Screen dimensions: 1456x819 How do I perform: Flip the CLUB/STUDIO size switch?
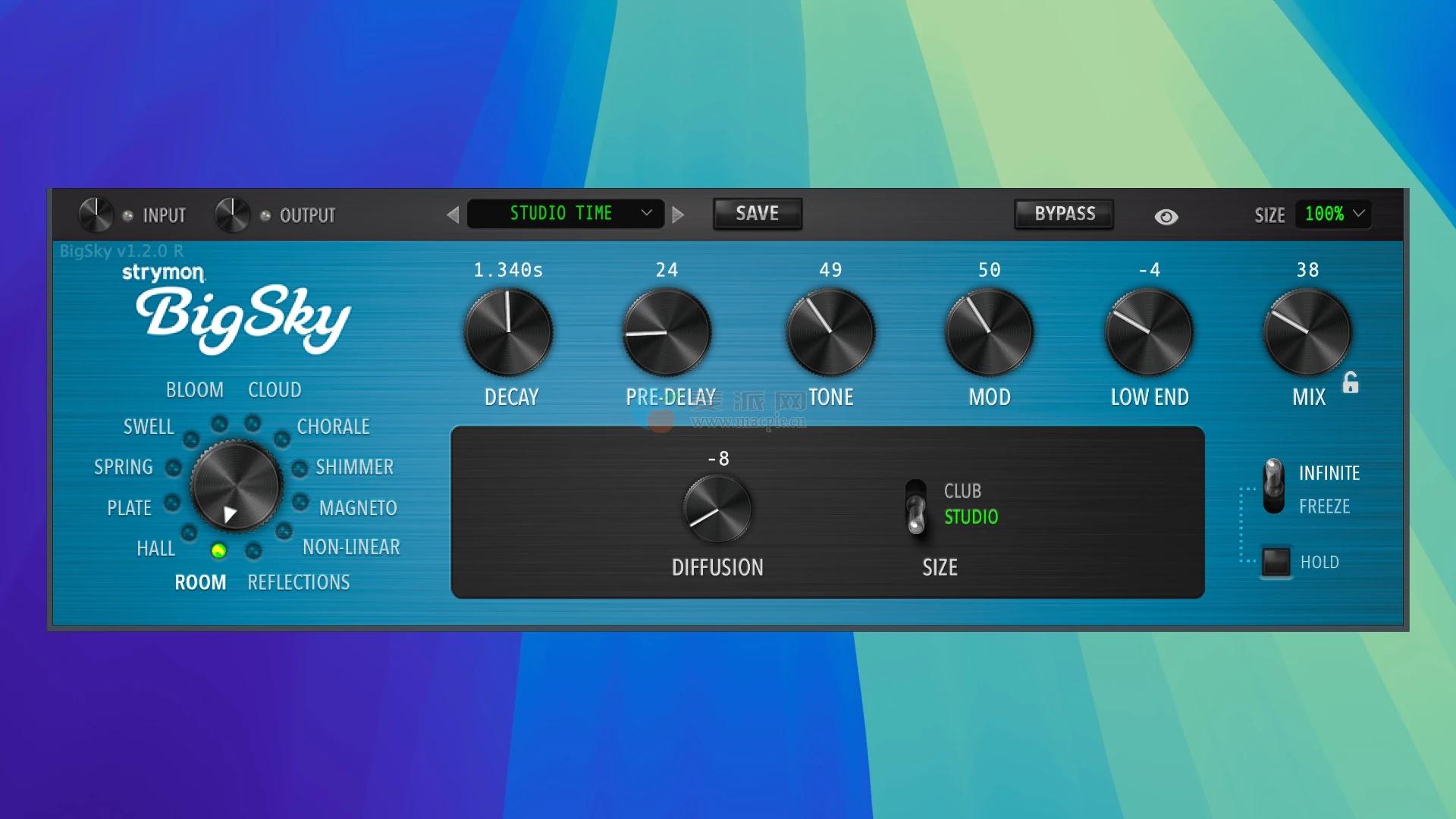(916, 506)
